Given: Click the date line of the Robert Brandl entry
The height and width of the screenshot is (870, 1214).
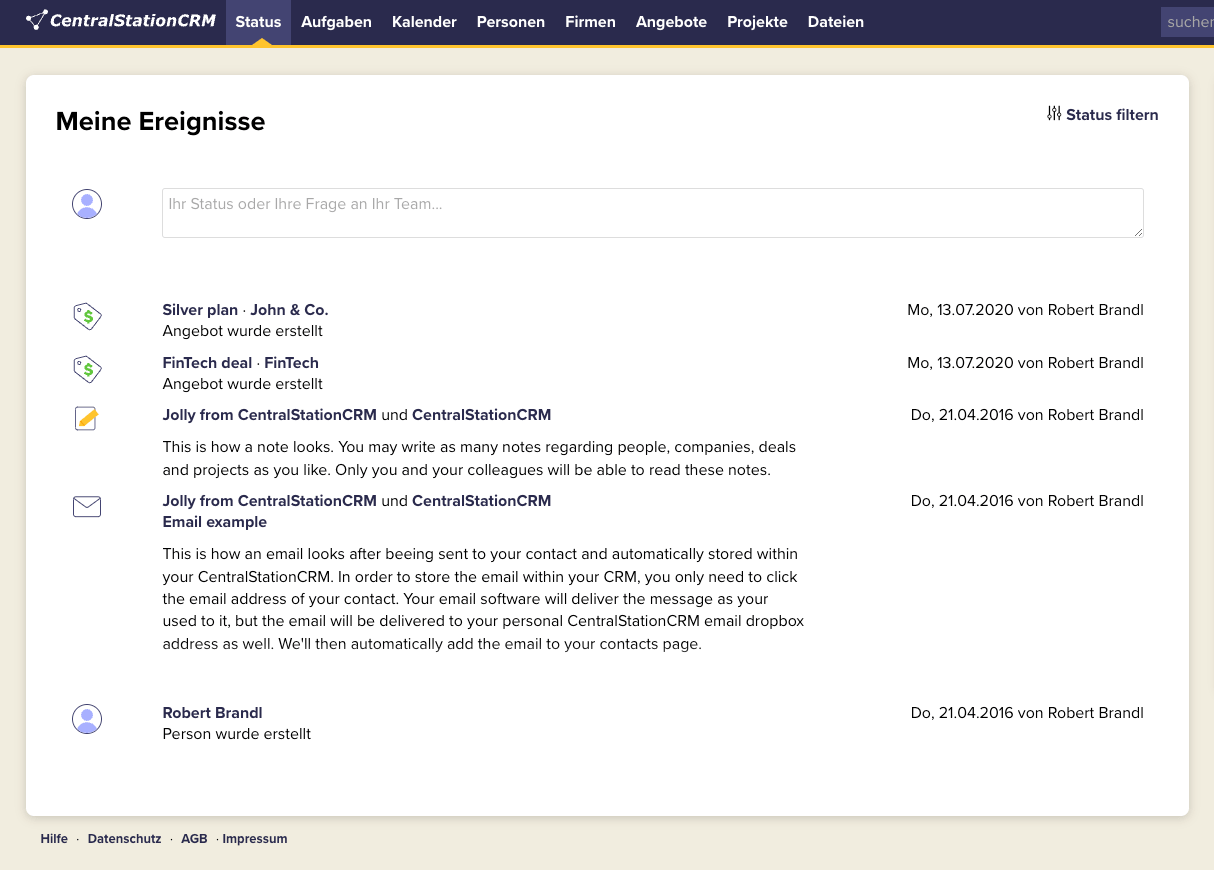Looking at the screenshot, I should [x=1027, y=713].
